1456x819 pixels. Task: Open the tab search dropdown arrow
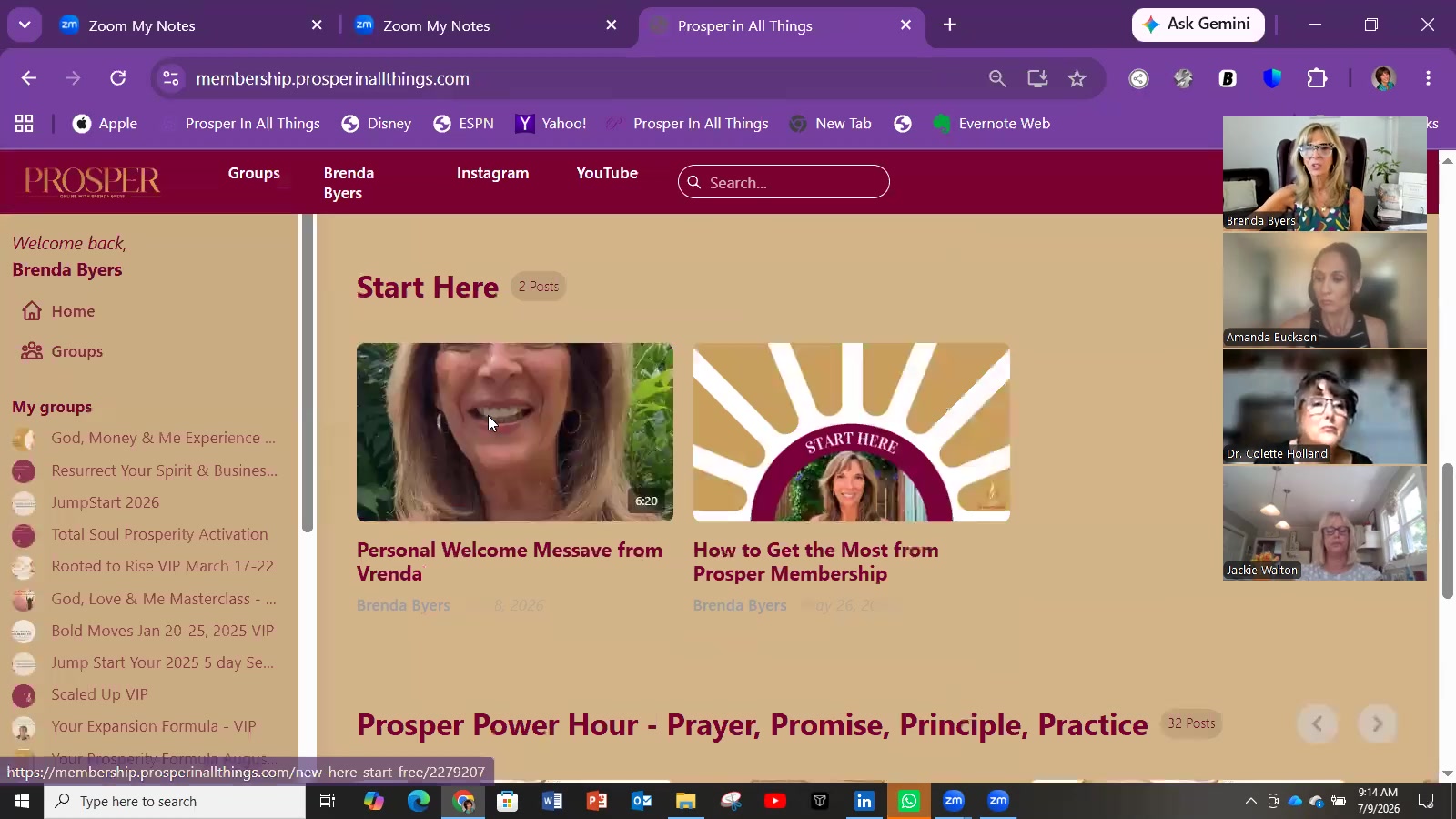pos(25,25)
